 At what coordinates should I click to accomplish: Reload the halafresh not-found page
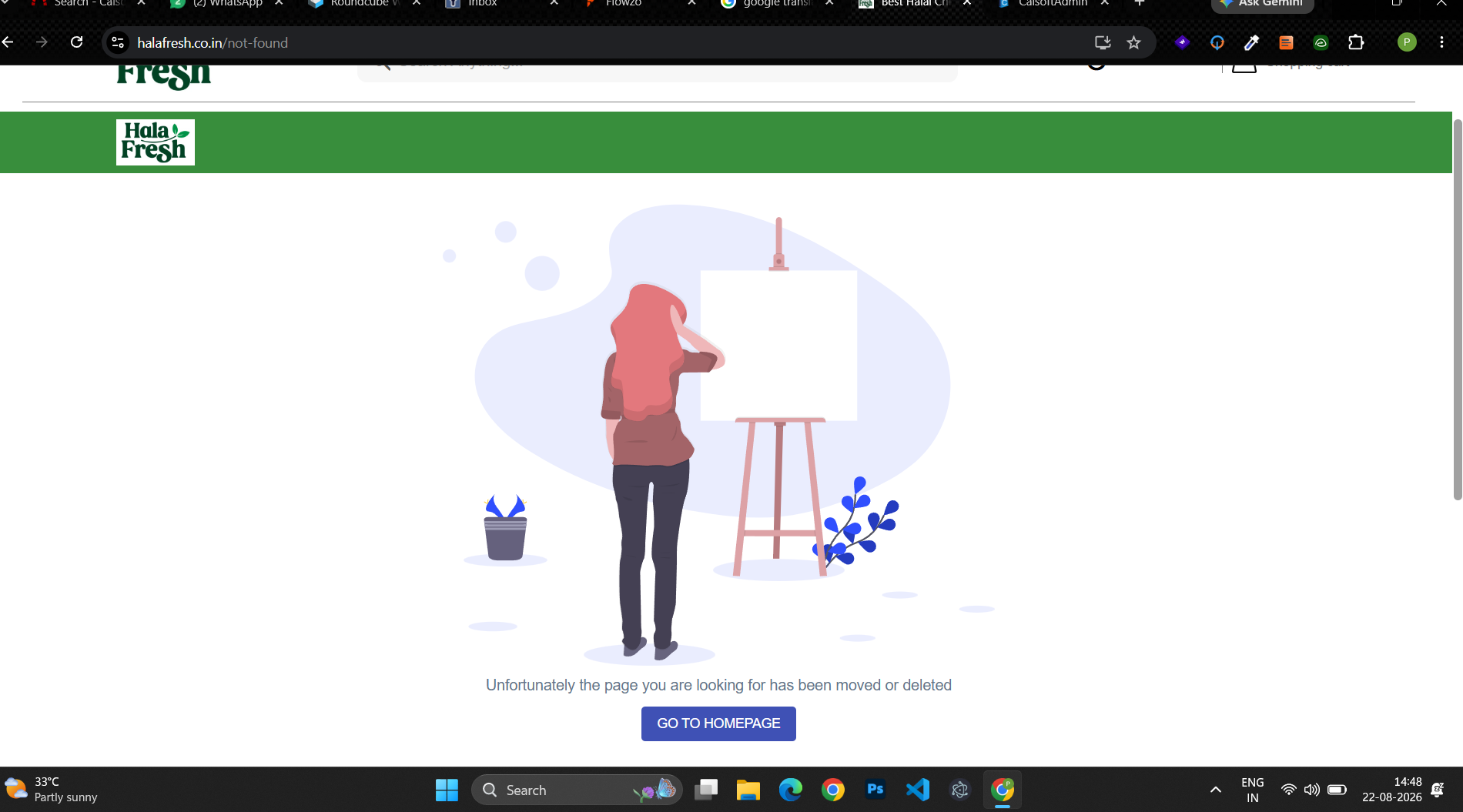tap(77, 42)
